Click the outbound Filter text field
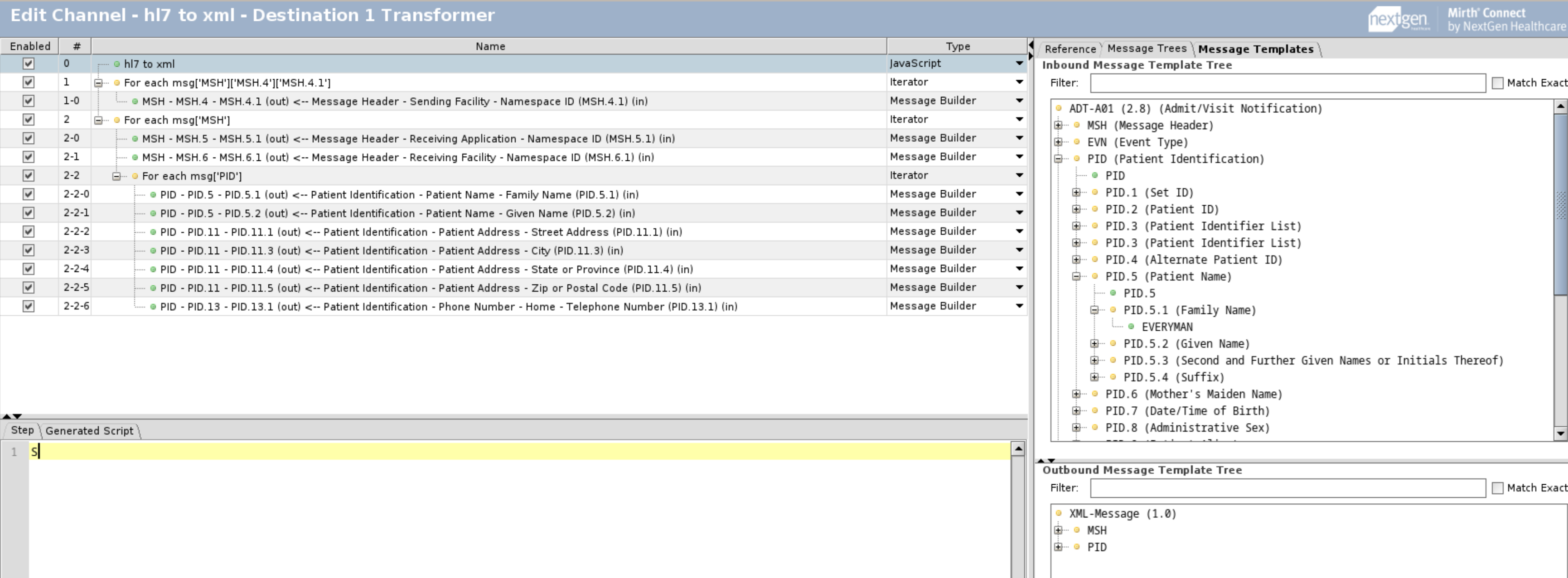The height and width of the screenshot is (578, 1568). coord(1287,488)
